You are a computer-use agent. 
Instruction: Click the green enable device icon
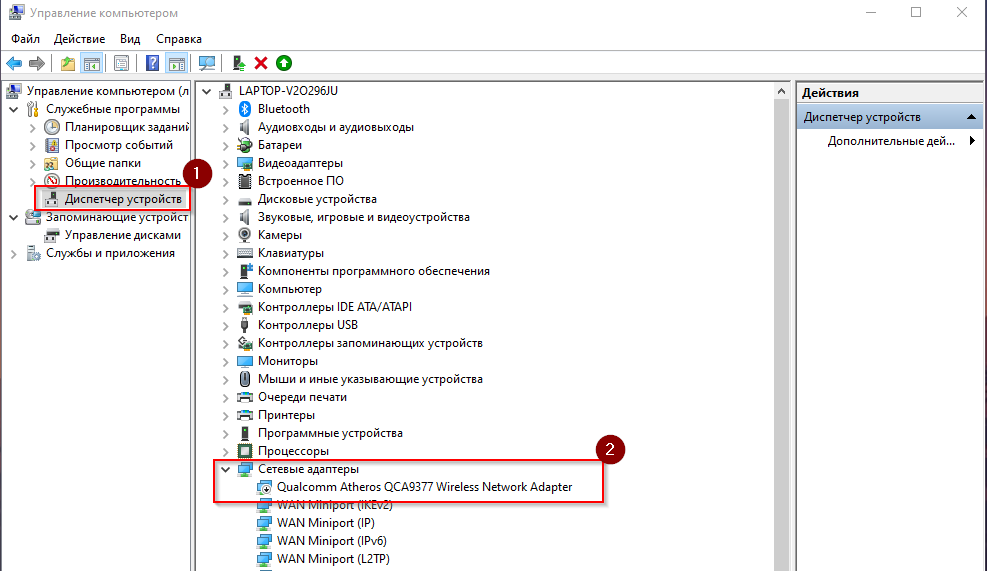[284, 63]
